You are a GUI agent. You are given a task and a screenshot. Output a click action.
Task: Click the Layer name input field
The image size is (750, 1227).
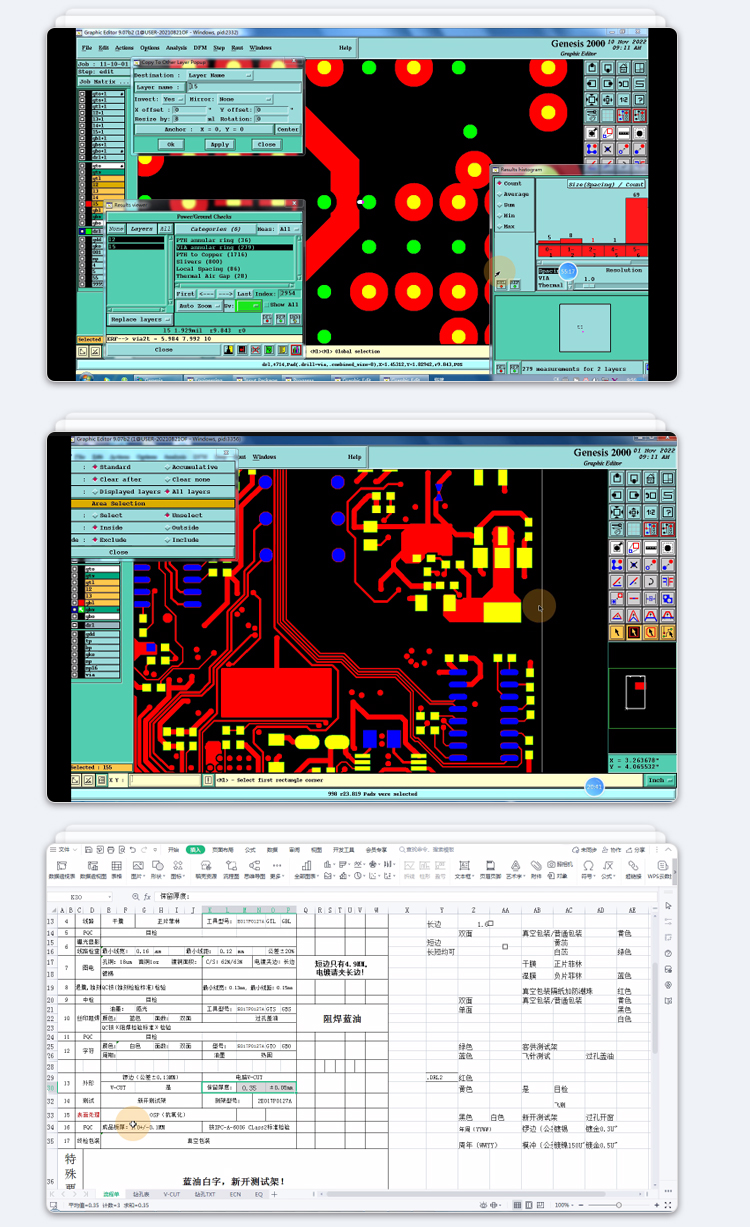(244, 87)
